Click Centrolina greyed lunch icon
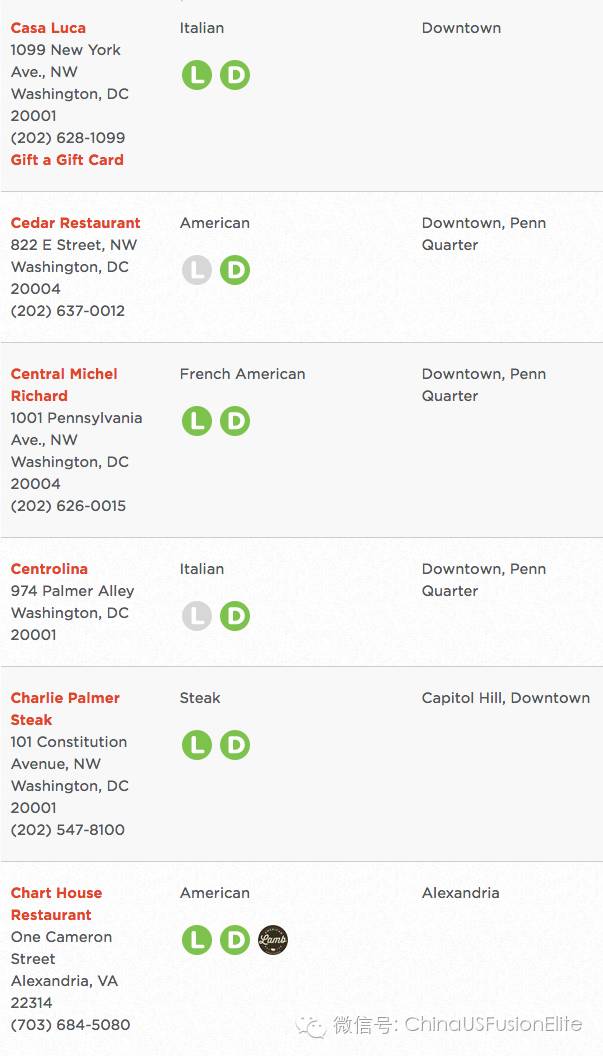 click(x=197, y=616)
